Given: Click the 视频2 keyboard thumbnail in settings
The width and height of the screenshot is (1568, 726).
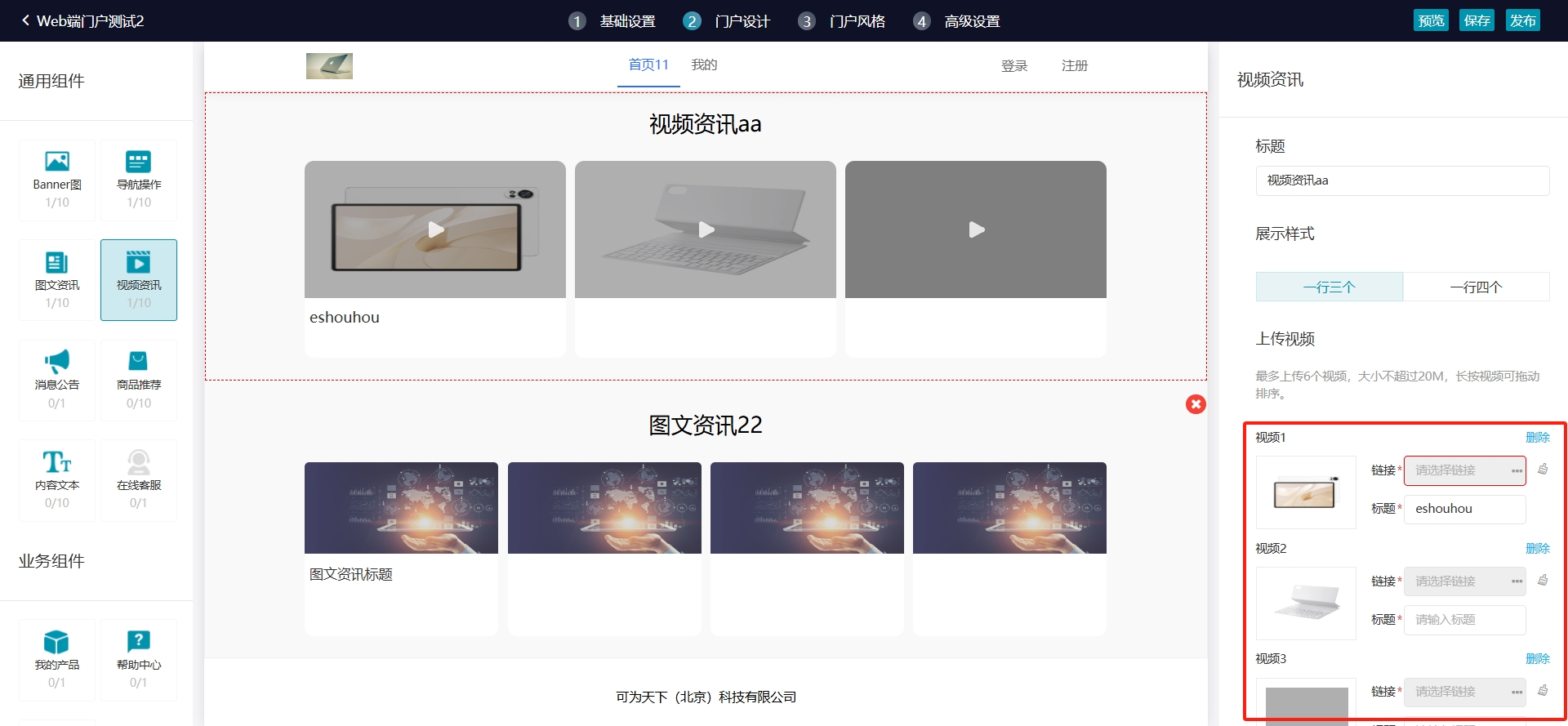Looking at the screenshot, I should (1306, 604).
